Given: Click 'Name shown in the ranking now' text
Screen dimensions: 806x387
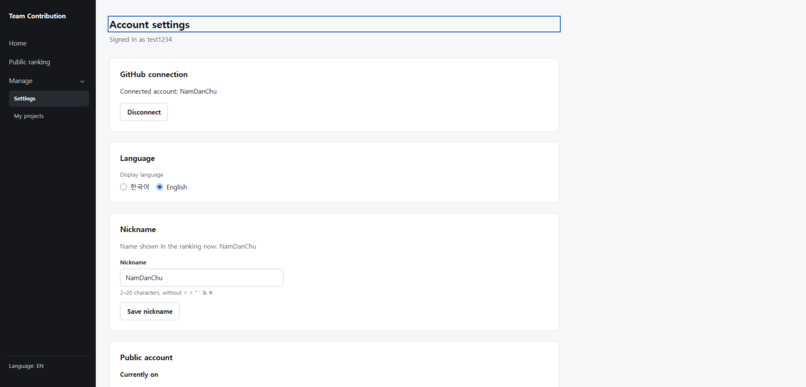Looking at the screenshot, I should (x=188, y=247).
